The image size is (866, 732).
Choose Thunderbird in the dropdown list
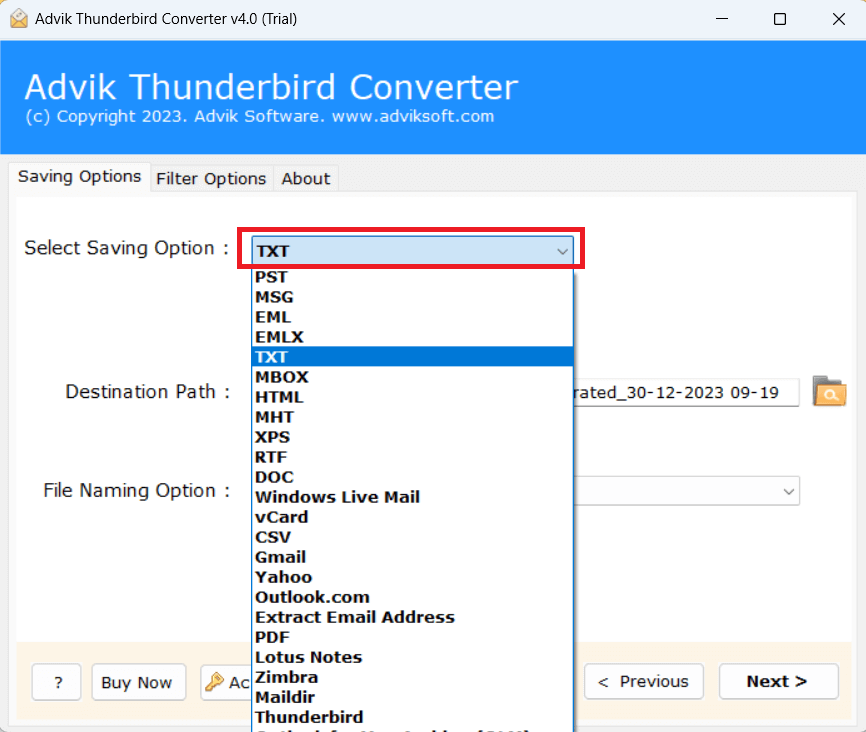coord(413,717)
